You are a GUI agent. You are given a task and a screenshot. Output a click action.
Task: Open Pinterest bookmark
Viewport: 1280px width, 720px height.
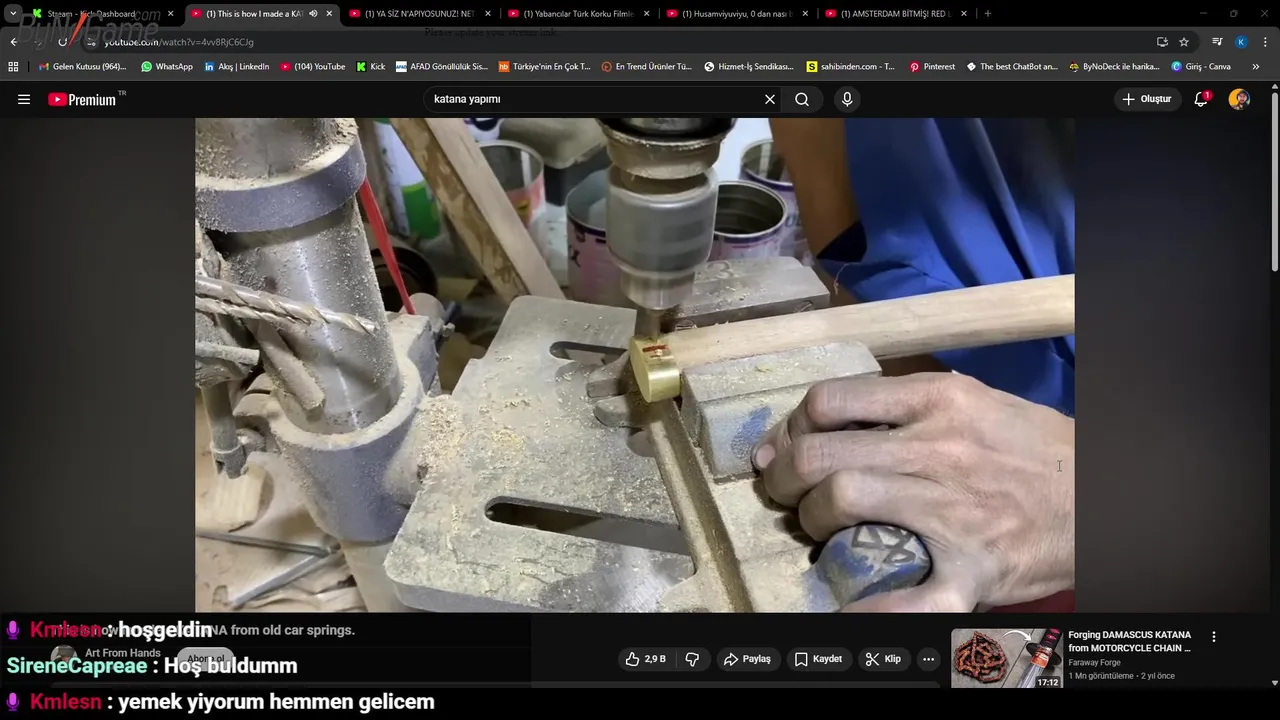(932, 67)
